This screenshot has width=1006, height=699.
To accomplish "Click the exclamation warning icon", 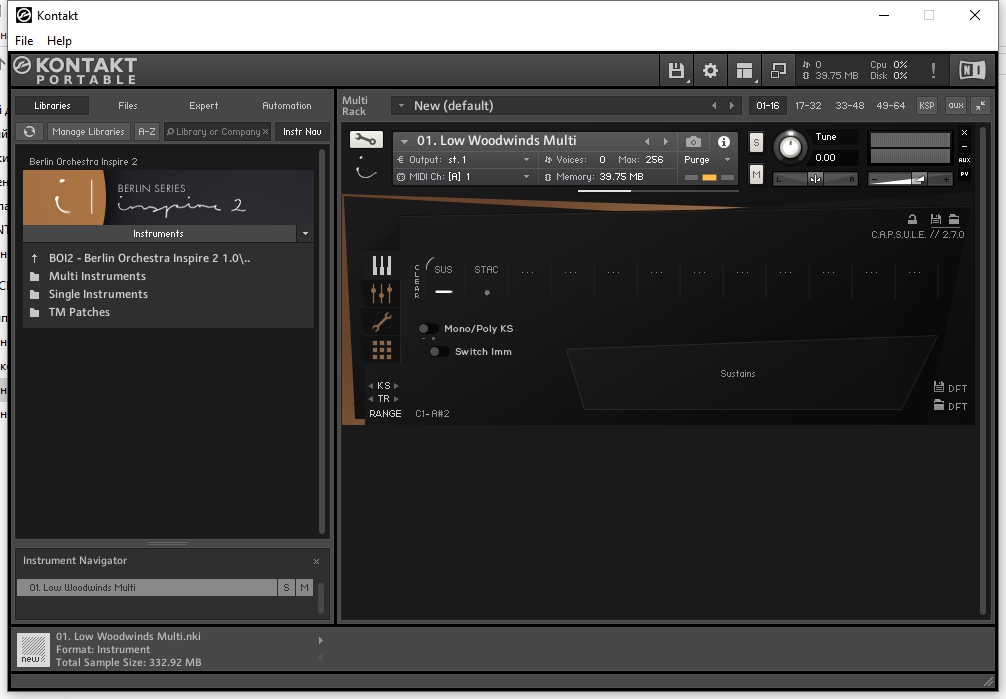I will pyautogui.click(x=933, y=70).
